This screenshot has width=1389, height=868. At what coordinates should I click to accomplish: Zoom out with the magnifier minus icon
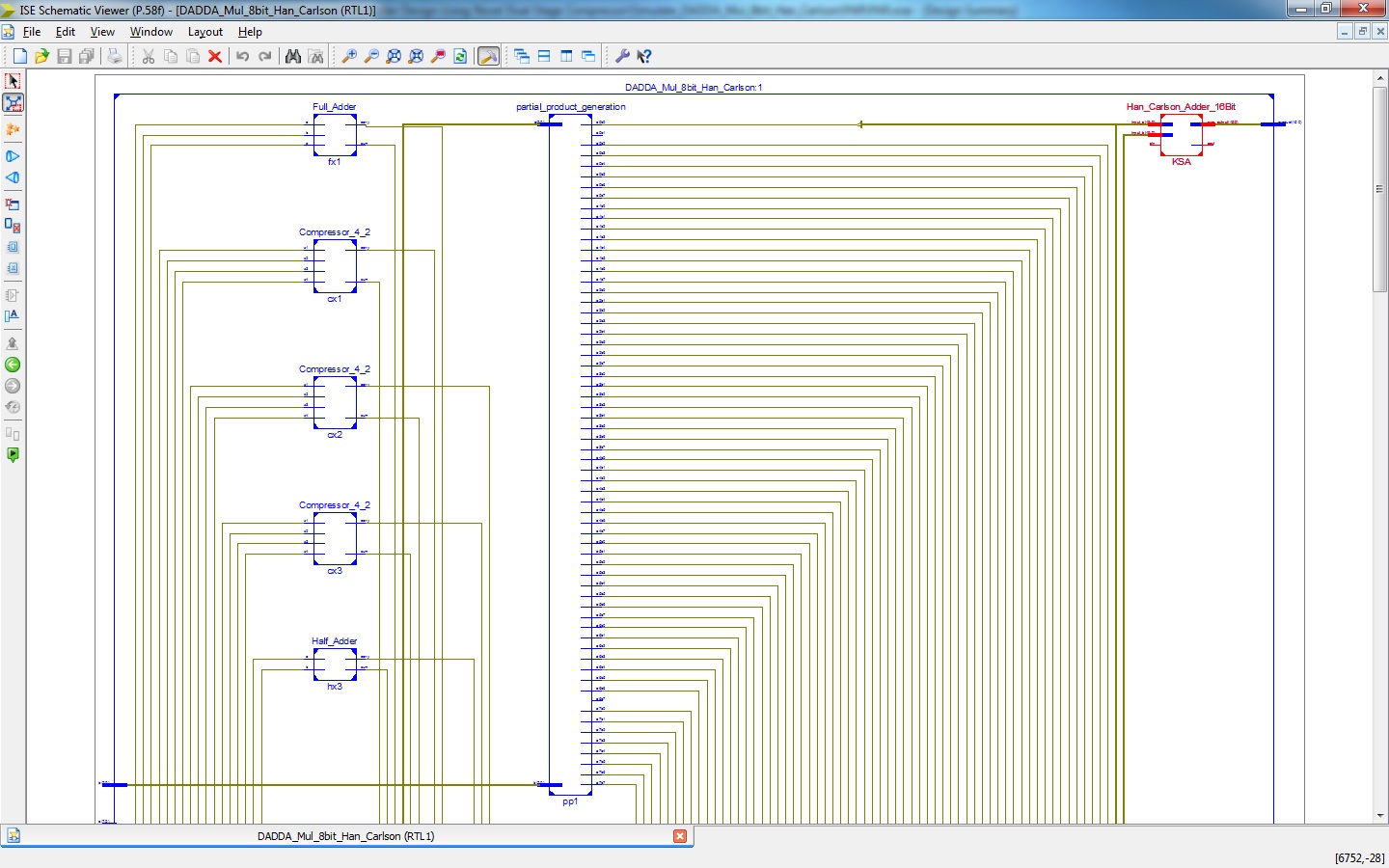coord(371,56)
